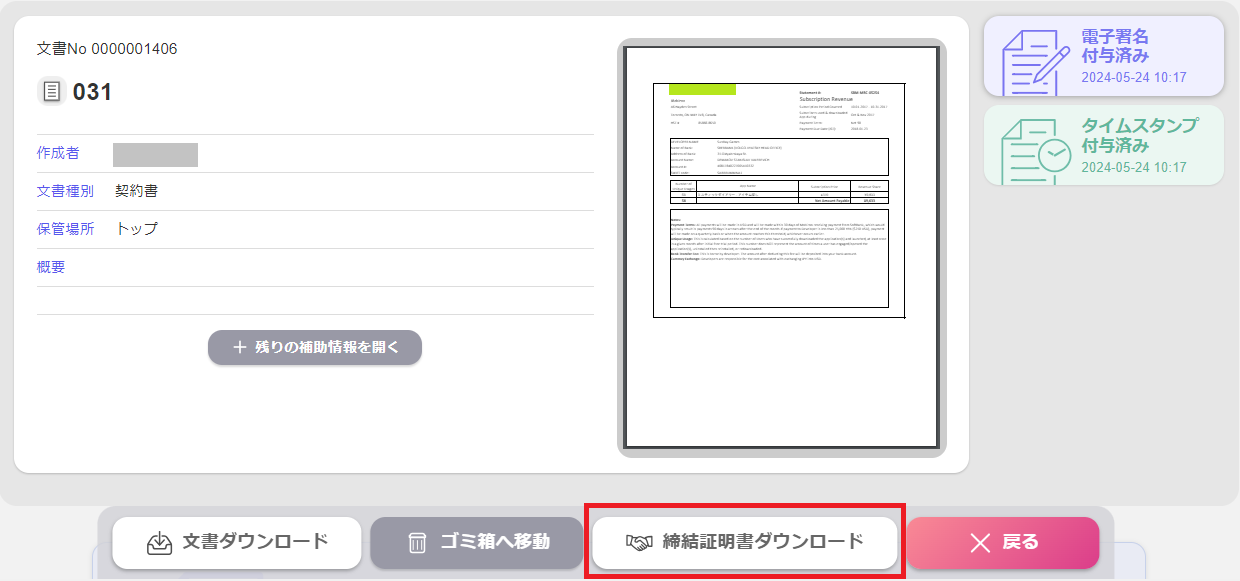
Task: Click the 文書ダウンロード button
Action: (237, 543)
